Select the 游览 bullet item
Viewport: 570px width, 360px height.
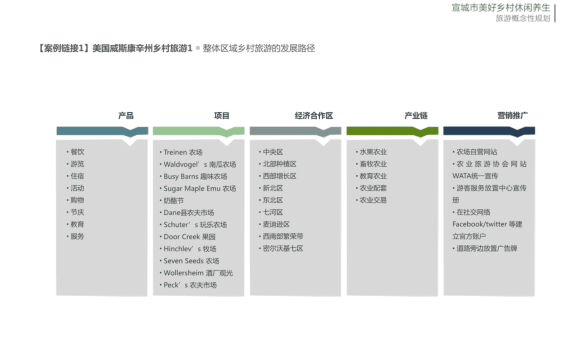click(77, 164)
